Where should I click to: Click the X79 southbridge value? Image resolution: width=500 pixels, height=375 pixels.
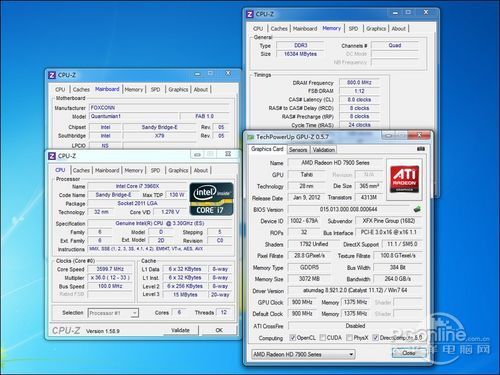159,136
